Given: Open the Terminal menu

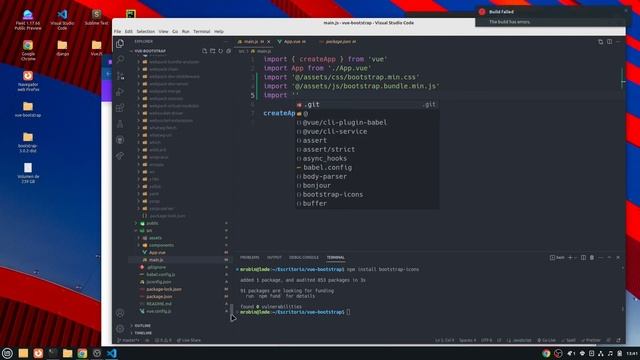Looking at the screenshot, I should tap(202, 31).
